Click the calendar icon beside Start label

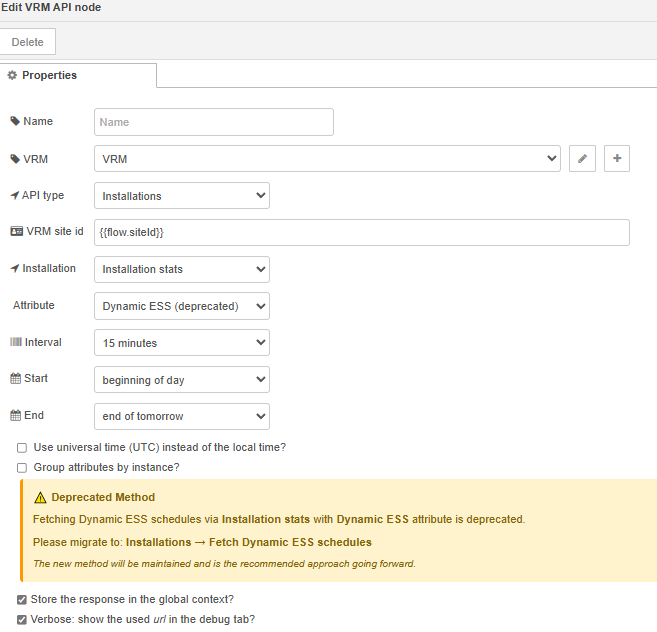coord(15,379)
